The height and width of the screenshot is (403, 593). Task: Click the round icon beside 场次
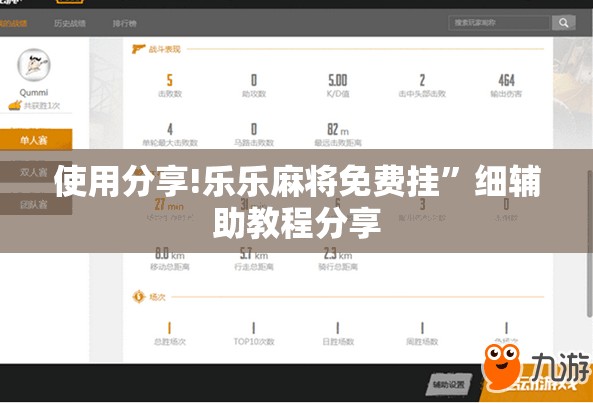(139, 297)
